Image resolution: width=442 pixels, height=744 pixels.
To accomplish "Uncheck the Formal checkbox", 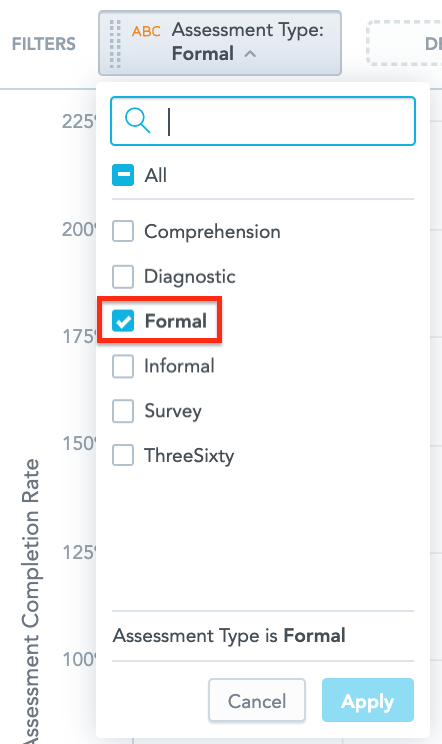I will pyautogui.click(x=123, y=321).
